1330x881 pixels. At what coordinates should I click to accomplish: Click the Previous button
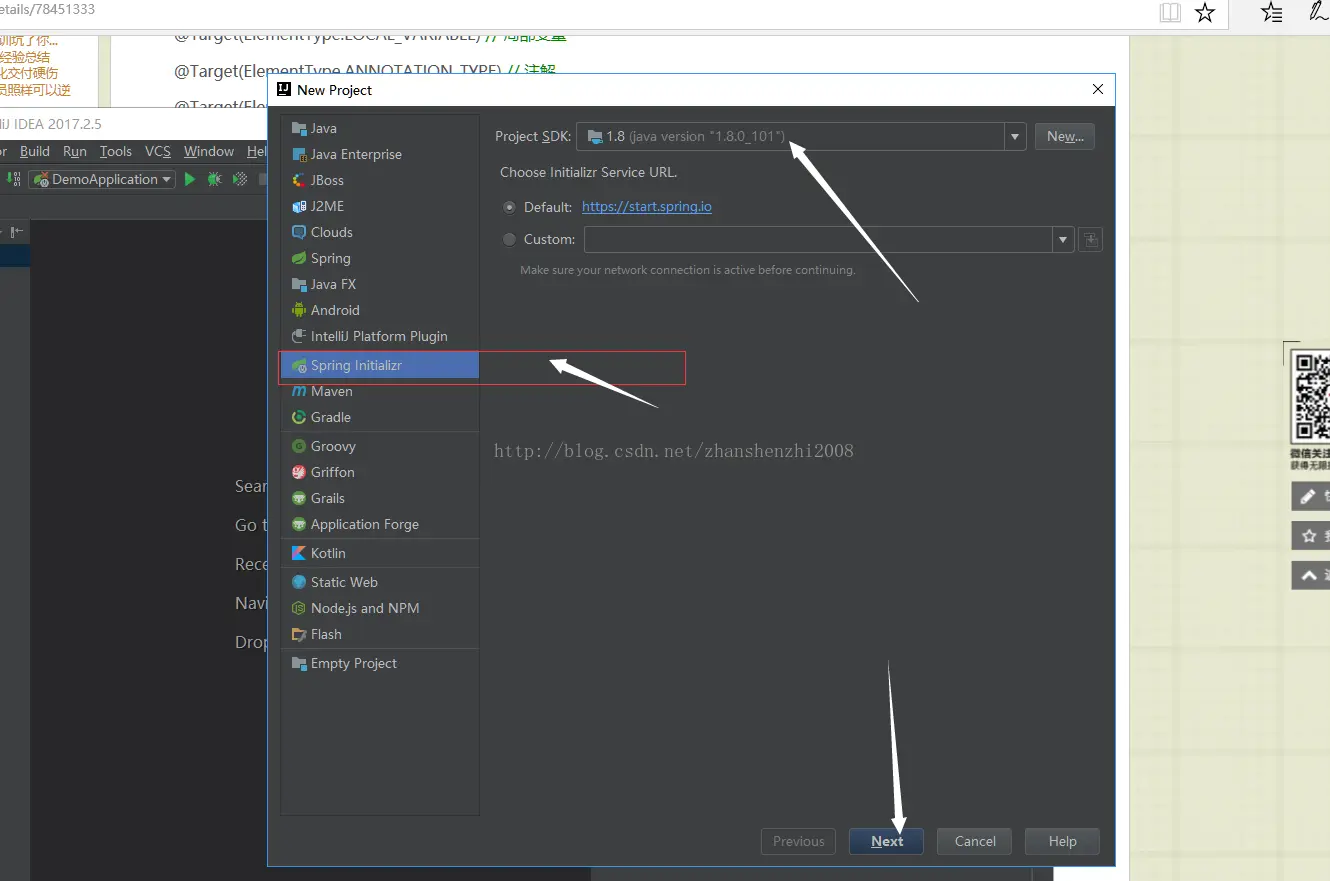click(798, 841)
